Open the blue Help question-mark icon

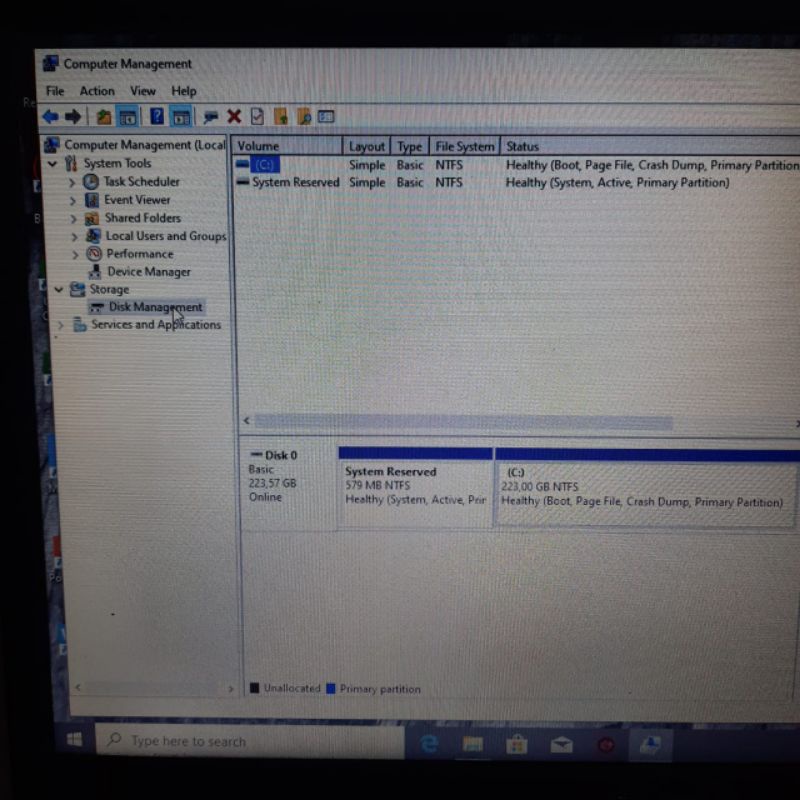(157, 116)
